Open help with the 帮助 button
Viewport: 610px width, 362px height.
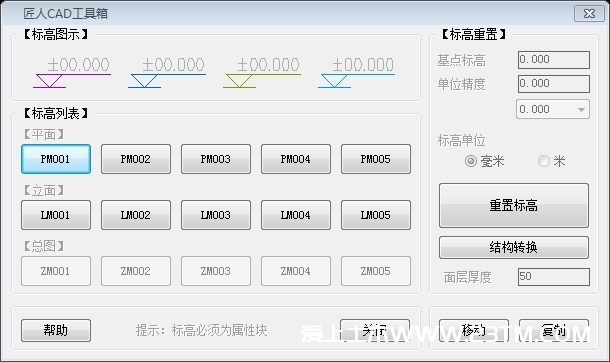(56, 331)
